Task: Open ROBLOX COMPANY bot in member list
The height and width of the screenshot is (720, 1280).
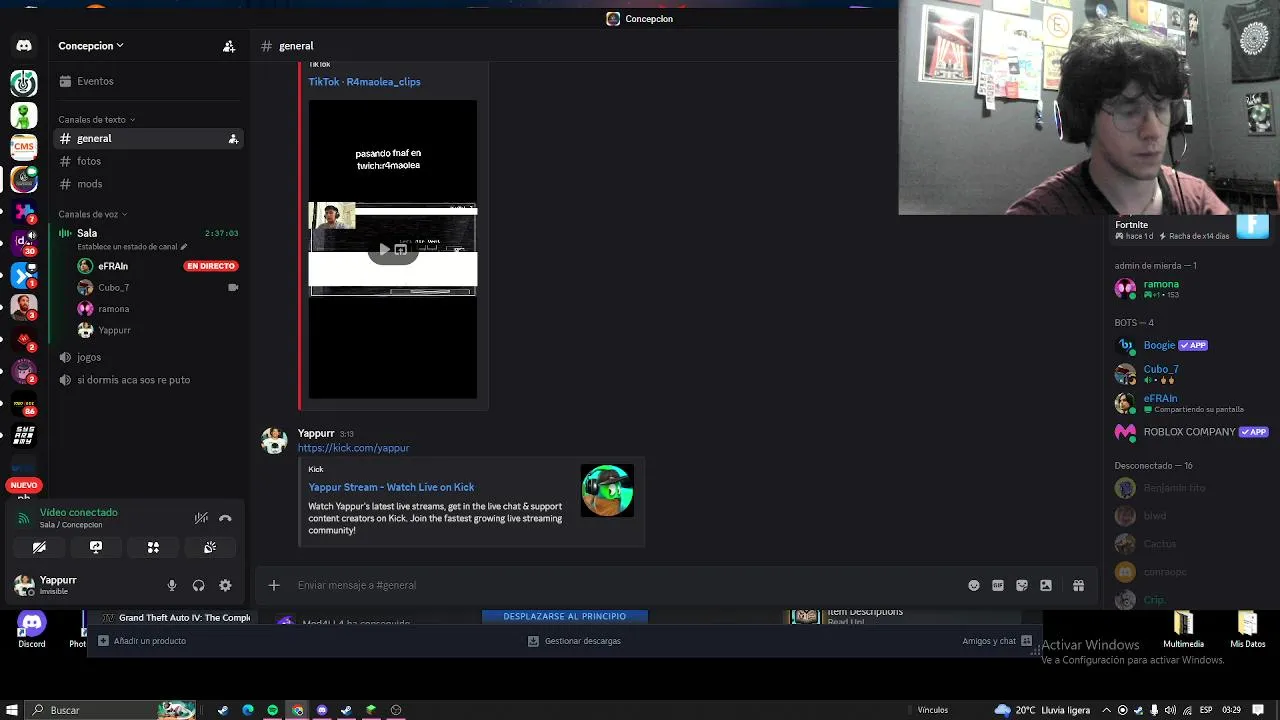Action: [x=1190, y=432]
